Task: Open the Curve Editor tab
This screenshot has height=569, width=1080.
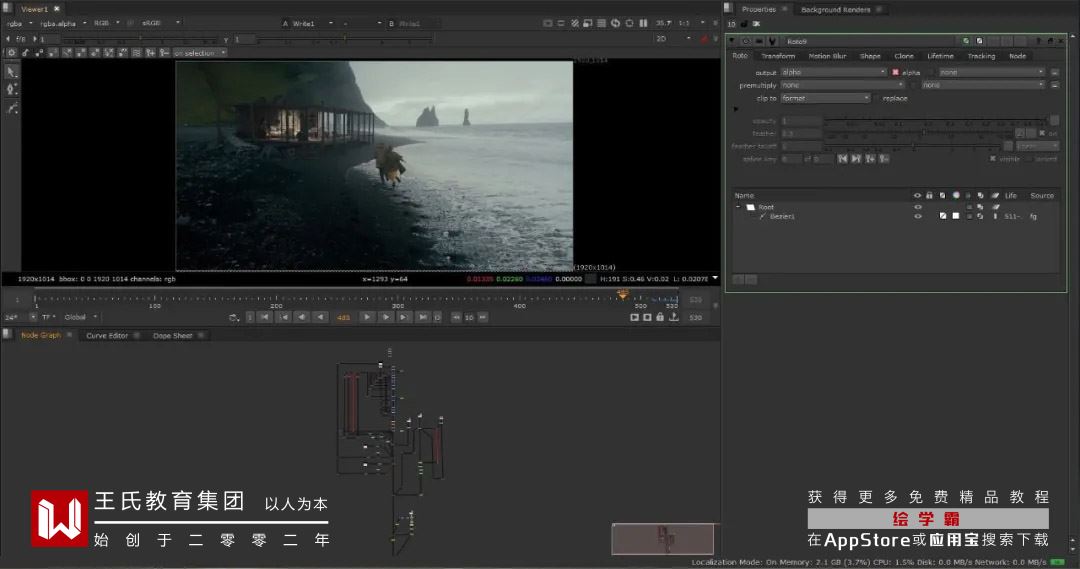Action: (x=107, y=336)
